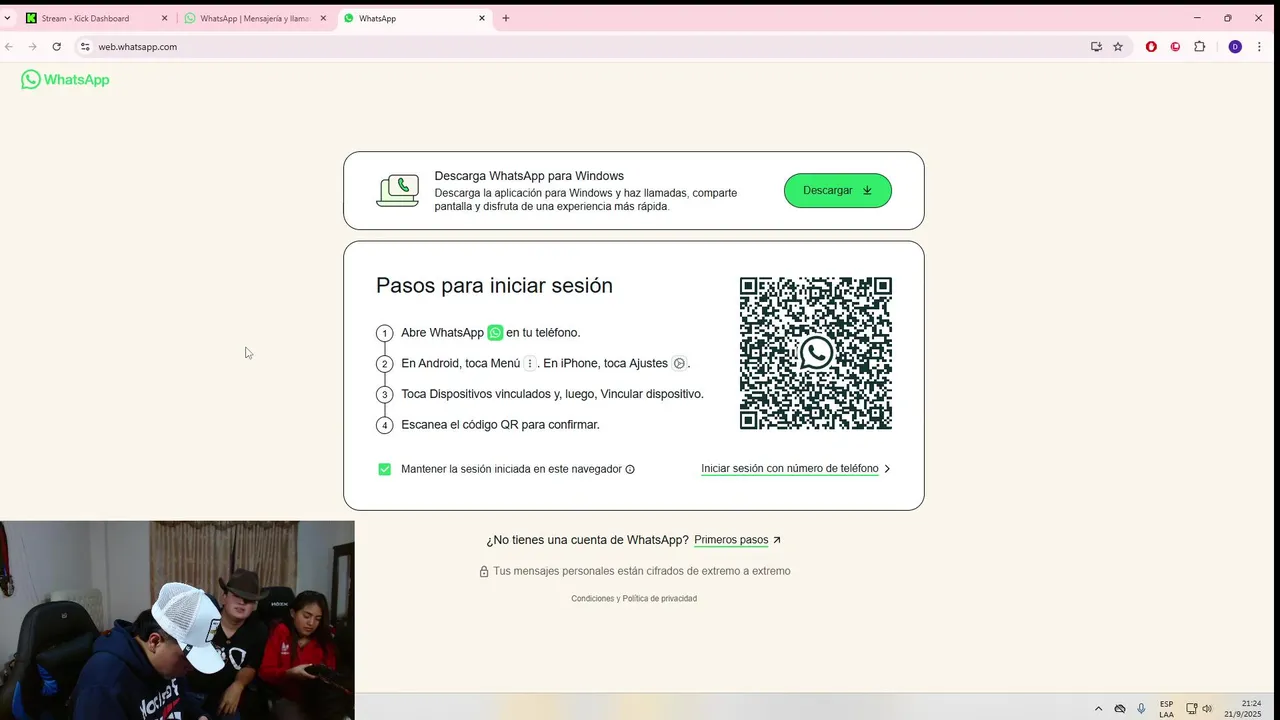Bookmark this page with the star icon
This screenshot has width=1280, height=720.
(1118, 47)
